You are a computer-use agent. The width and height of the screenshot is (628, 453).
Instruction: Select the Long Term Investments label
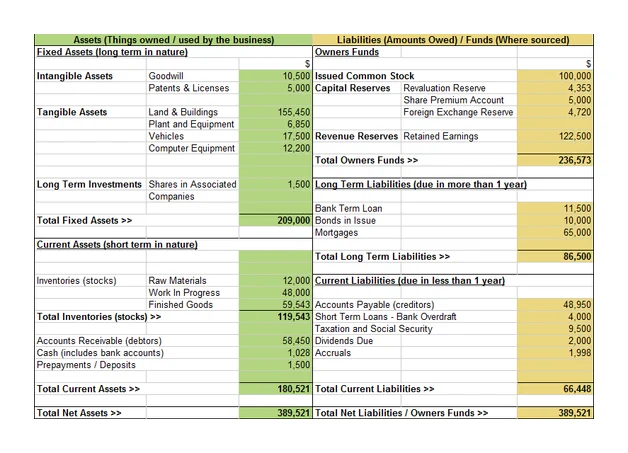(x=89, y=184)
